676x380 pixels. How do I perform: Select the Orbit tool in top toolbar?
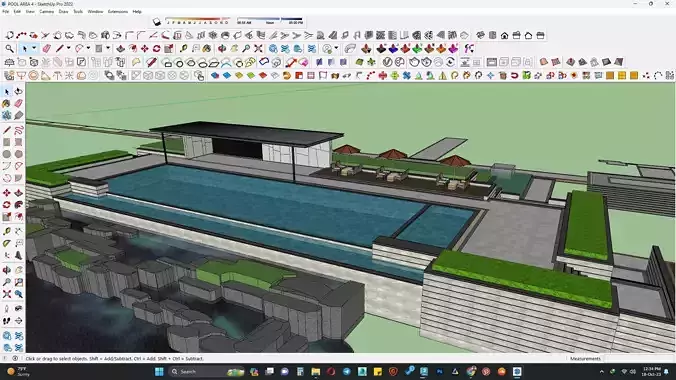click(222, 48)
